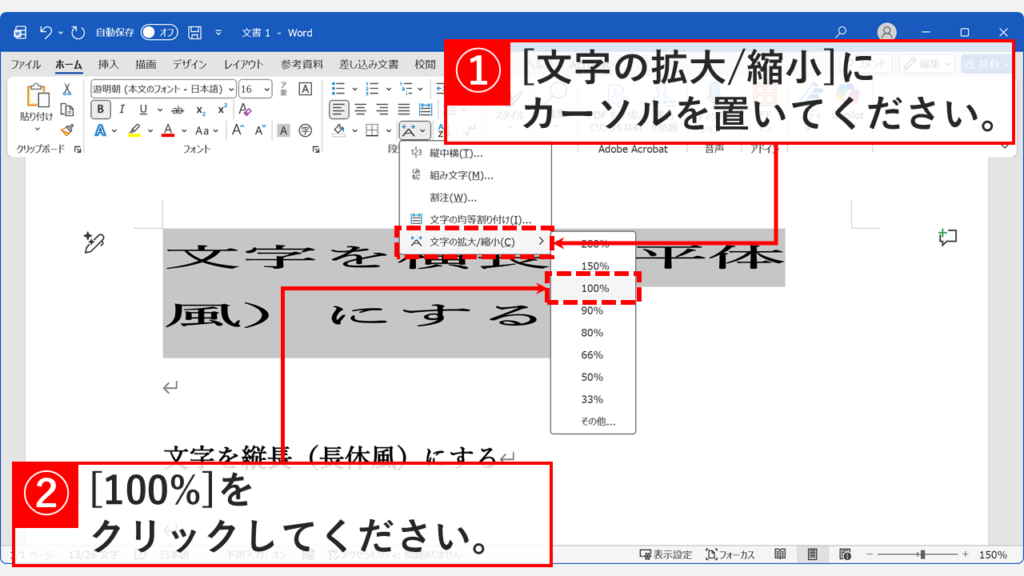This screenshot has height=576, width=1024.
Task: Click the increase font size icon
Action: tap(237, 128)
